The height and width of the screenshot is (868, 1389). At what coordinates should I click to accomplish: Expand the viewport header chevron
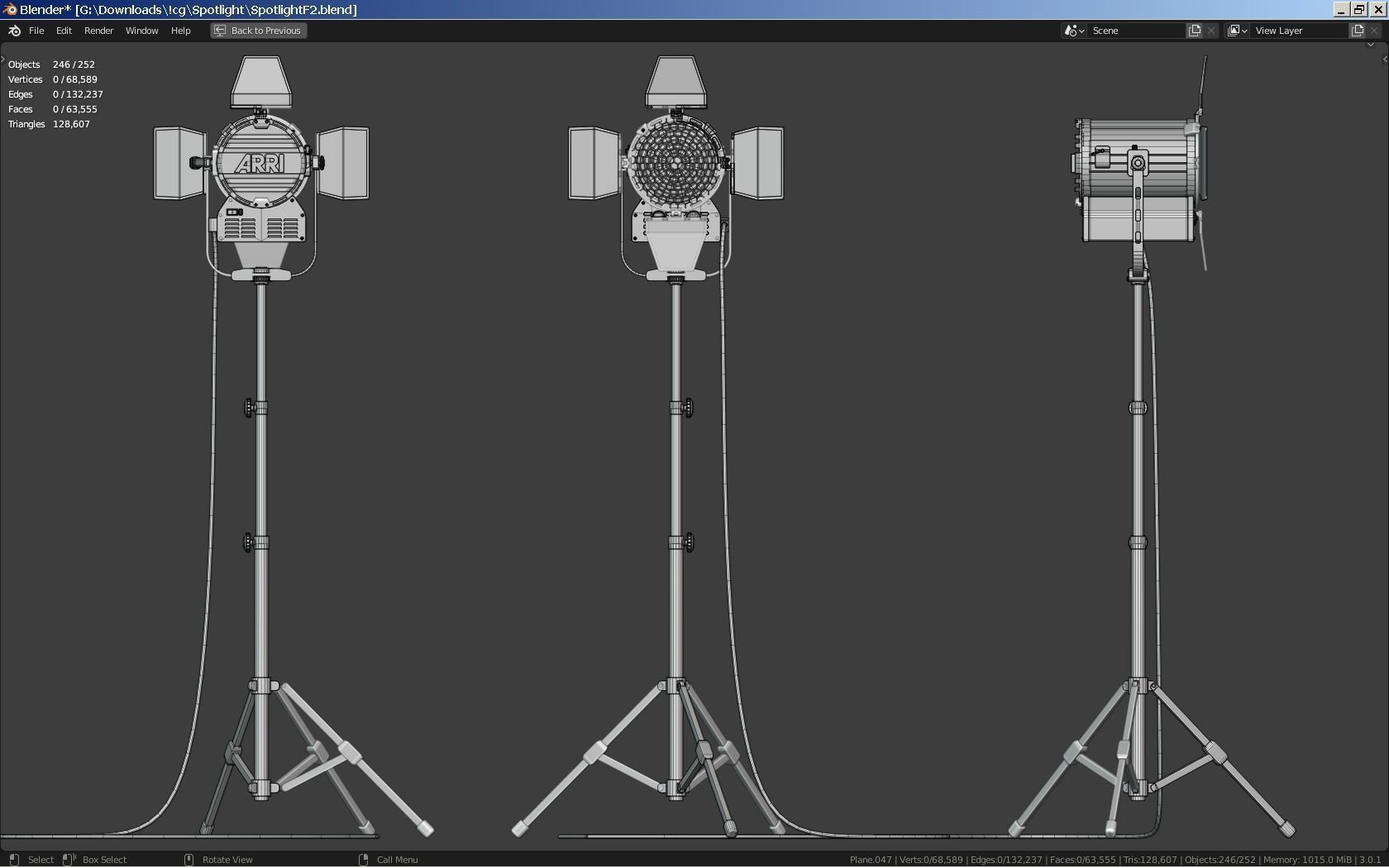coord(1370,45)
